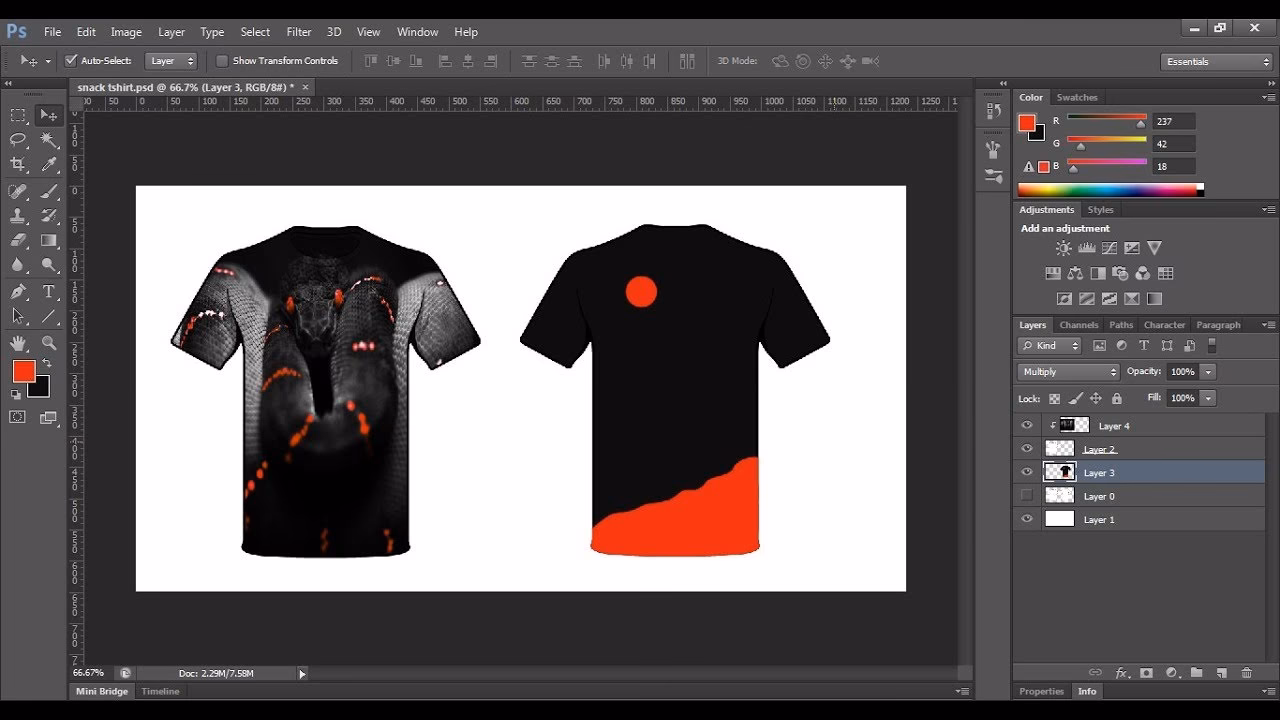The height and width of the screenshot is (720, 1280).
Task: Switch to the Channels tab
Action: (1078, 324)
